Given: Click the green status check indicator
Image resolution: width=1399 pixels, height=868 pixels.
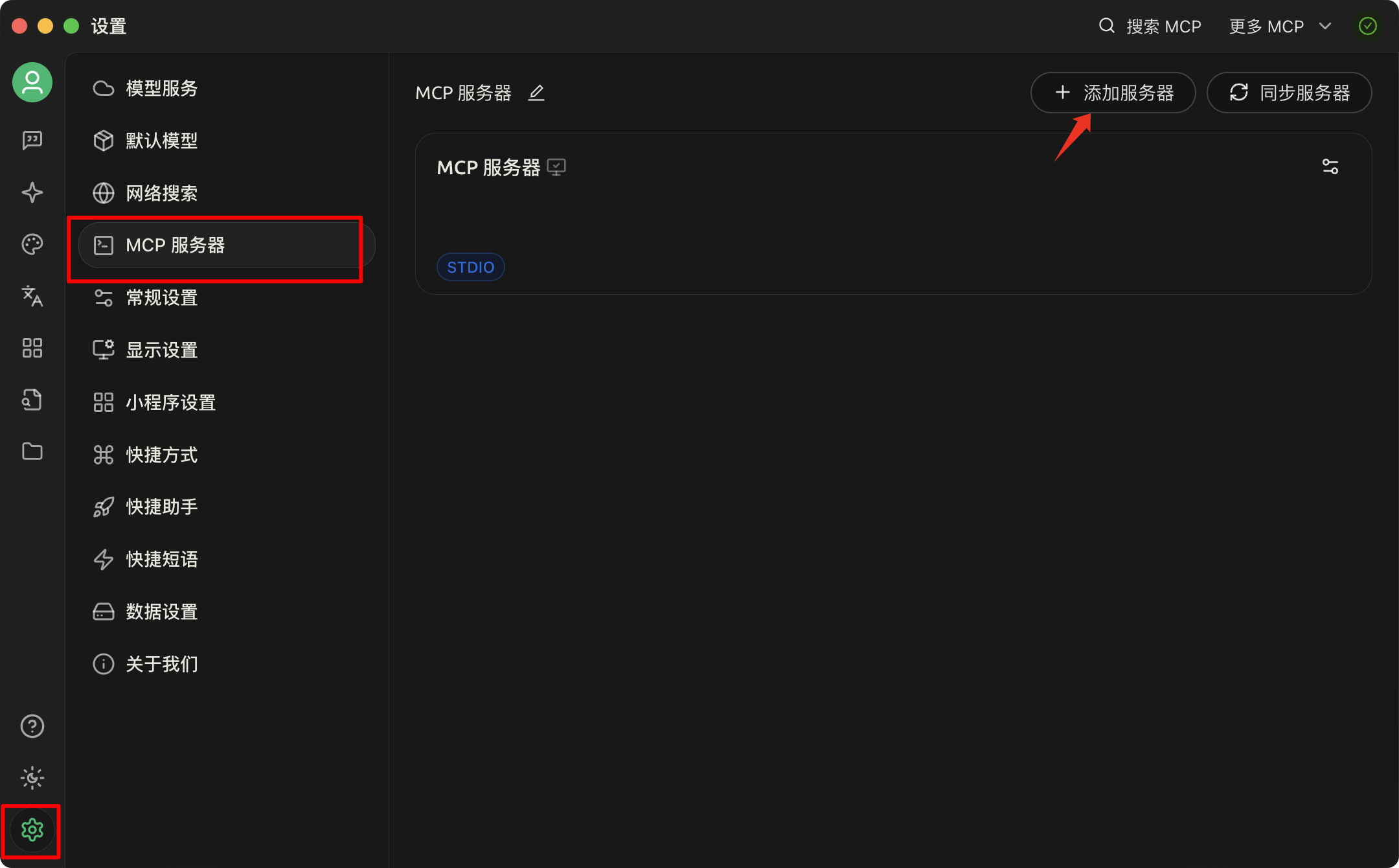Looking at the screenshot, I should coord(1367,27).
